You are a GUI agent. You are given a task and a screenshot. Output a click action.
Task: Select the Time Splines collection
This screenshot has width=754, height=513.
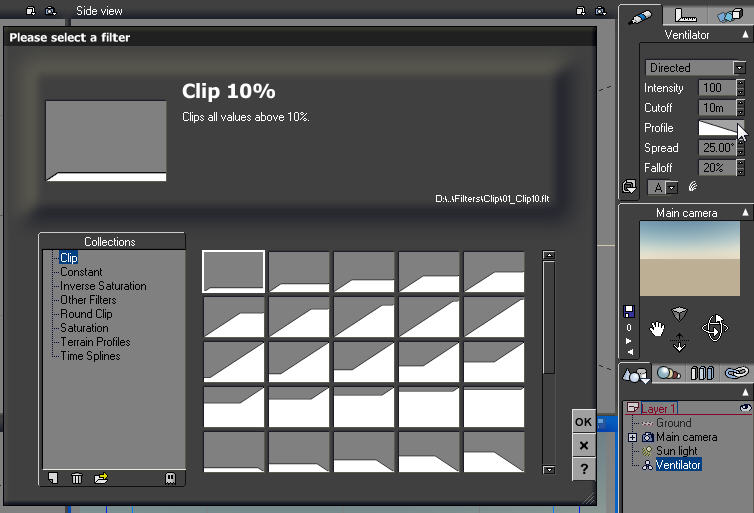pyautogui.click(x=90, y=355)
